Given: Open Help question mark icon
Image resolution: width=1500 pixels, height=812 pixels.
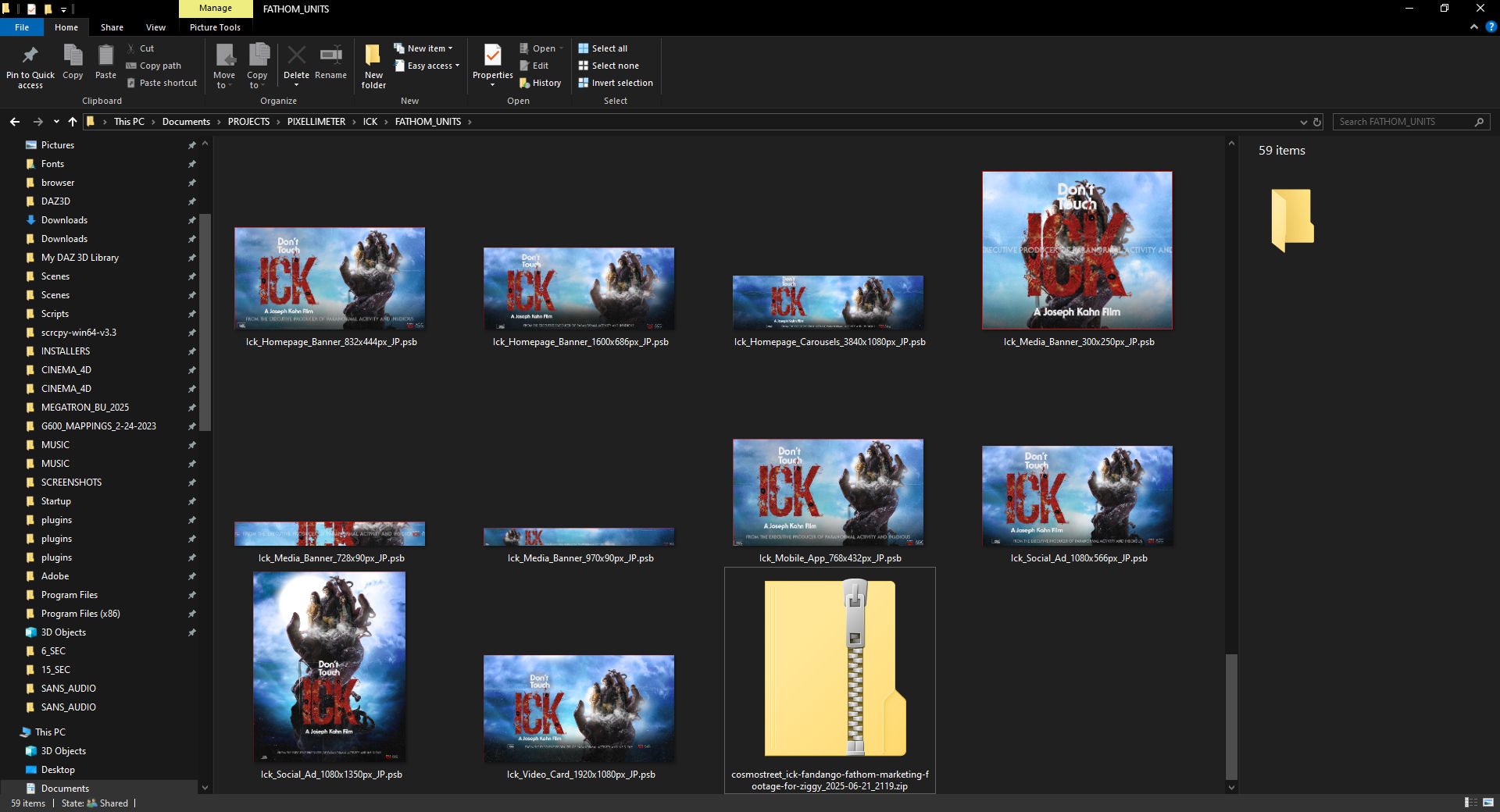Looking at the screenshot, I should [1491, 27].
